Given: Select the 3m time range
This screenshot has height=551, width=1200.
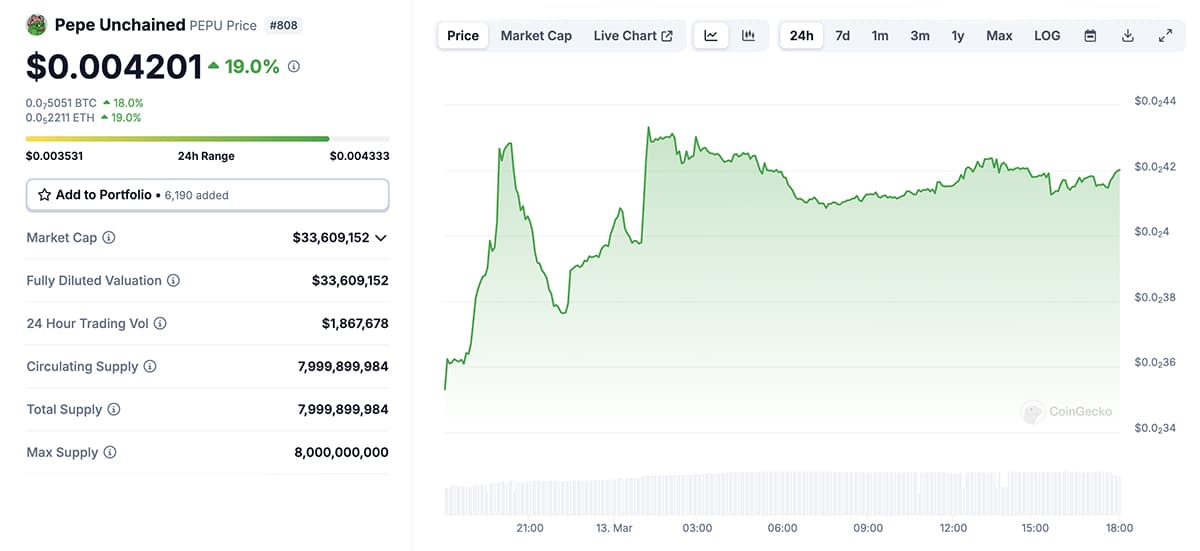Looking at the screenshot, I should (920, 36).
